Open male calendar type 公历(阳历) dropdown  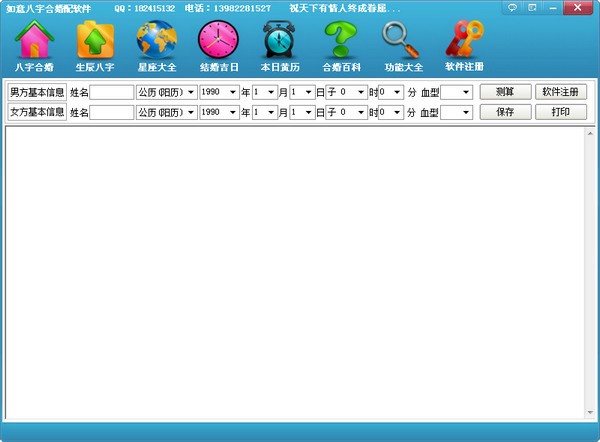pyautogui.click(x=167, y=92)
